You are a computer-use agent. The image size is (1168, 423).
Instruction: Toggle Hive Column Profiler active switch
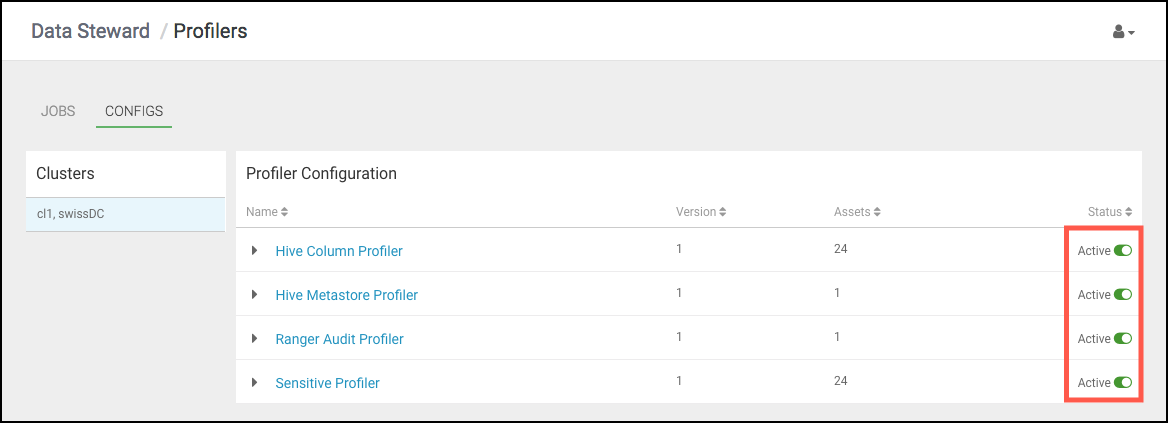[1123, 251]
